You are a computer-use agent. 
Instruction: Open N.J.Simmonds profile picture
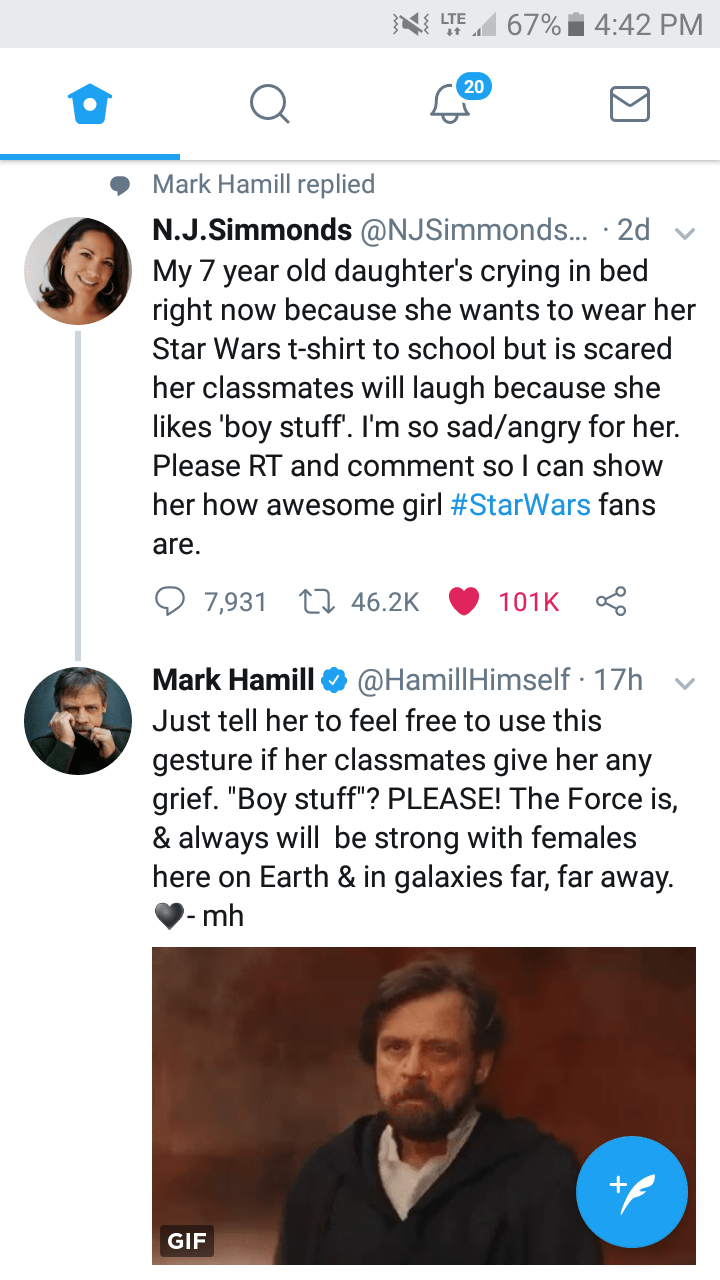(x=78, y=270)
